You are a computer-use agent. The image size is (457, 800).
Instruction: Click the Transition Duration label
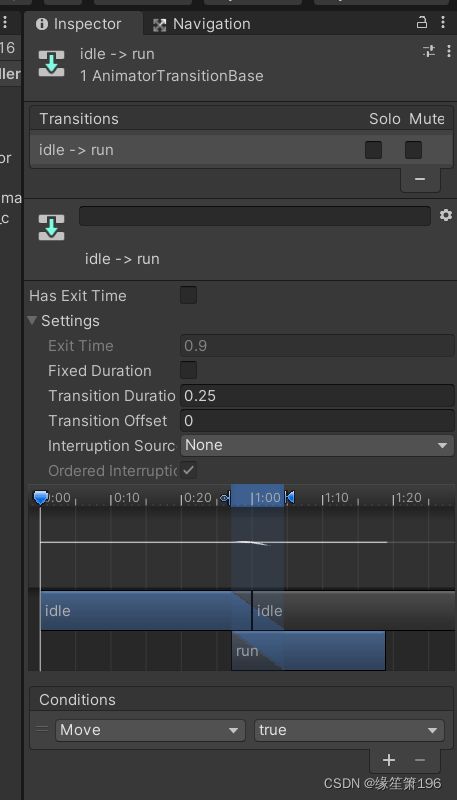112,396
